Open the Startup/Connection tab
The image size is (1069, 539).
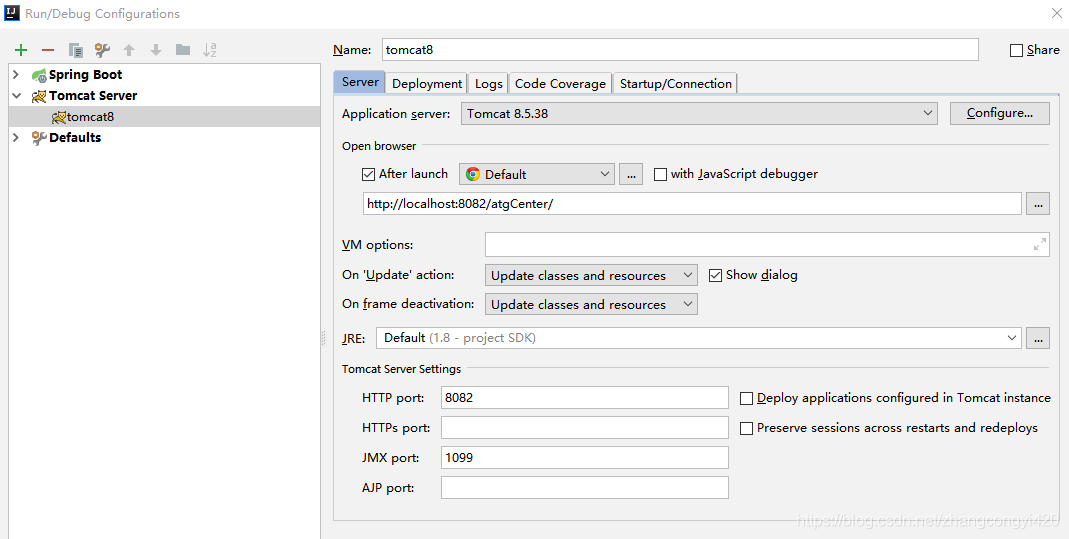pos(675,84)
